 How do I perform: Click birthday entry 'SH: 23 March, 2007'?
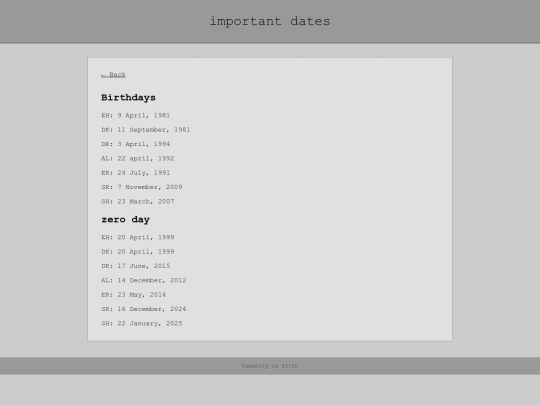point(138,201)
